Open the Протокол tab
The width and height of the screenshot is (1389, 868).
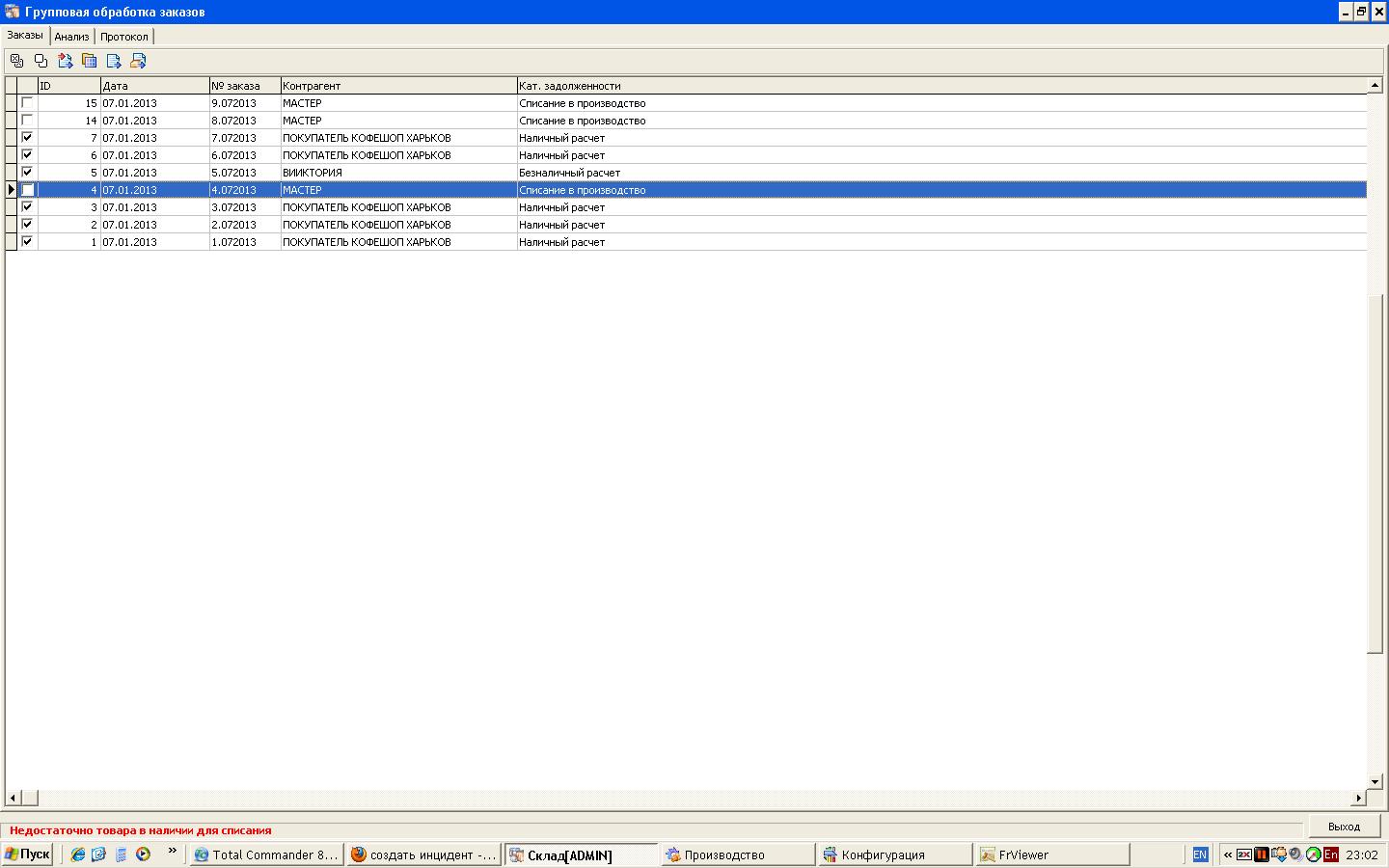(x=124, y=37)
